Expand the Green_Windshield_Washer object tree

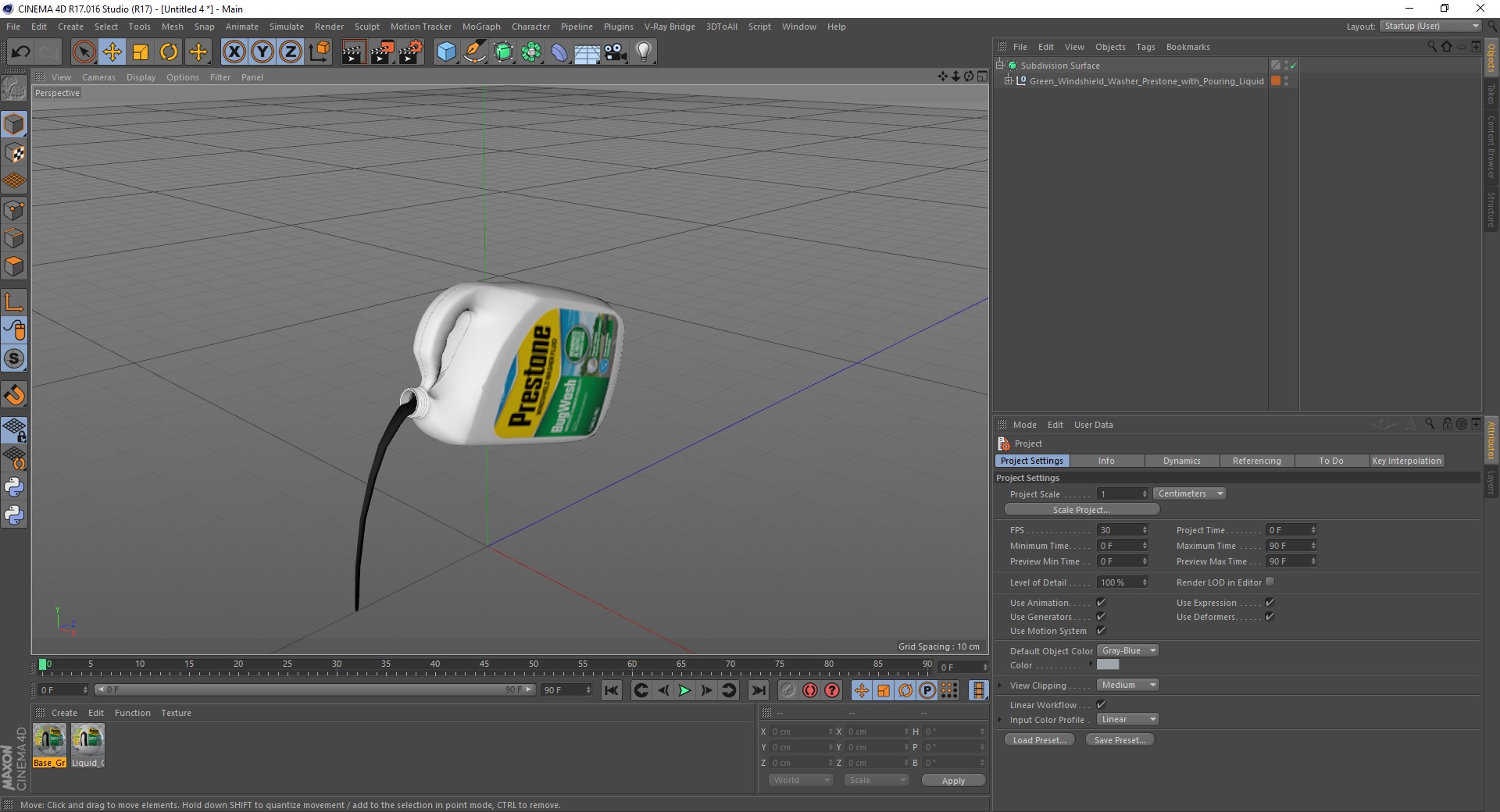1009,80
